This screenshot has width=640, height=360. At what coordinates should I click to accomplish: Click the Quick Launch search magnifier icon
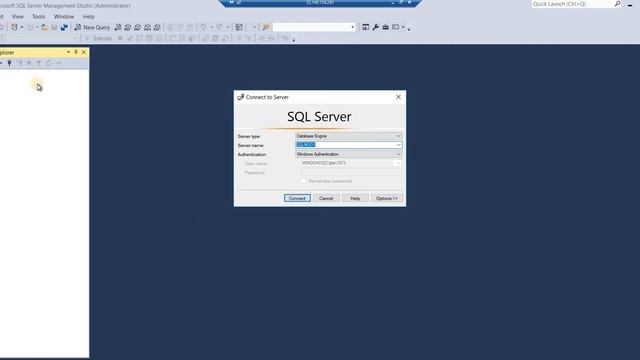tap(618, 4)
